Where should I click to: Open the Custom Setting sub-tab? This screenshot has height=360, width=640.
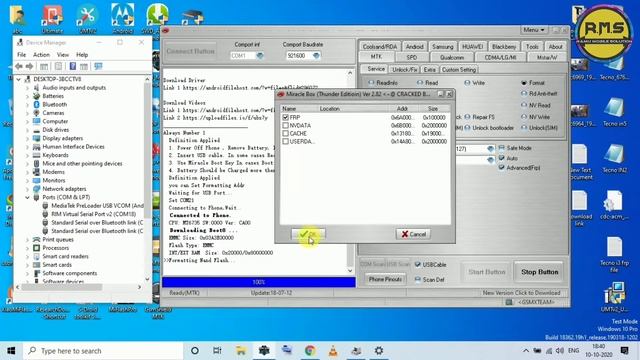tap(459, 70)
